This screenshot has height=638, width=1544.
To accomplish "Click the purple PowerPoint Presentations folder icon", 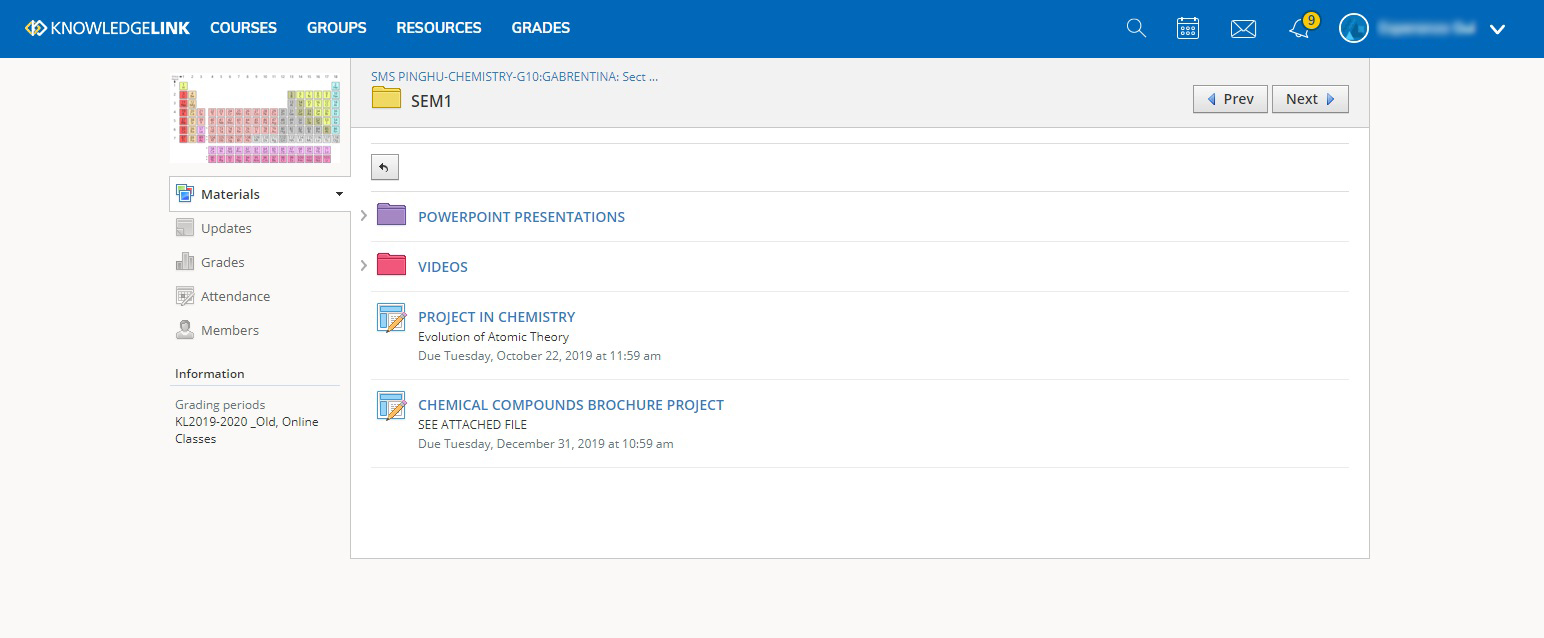I will tap(391, 214).
